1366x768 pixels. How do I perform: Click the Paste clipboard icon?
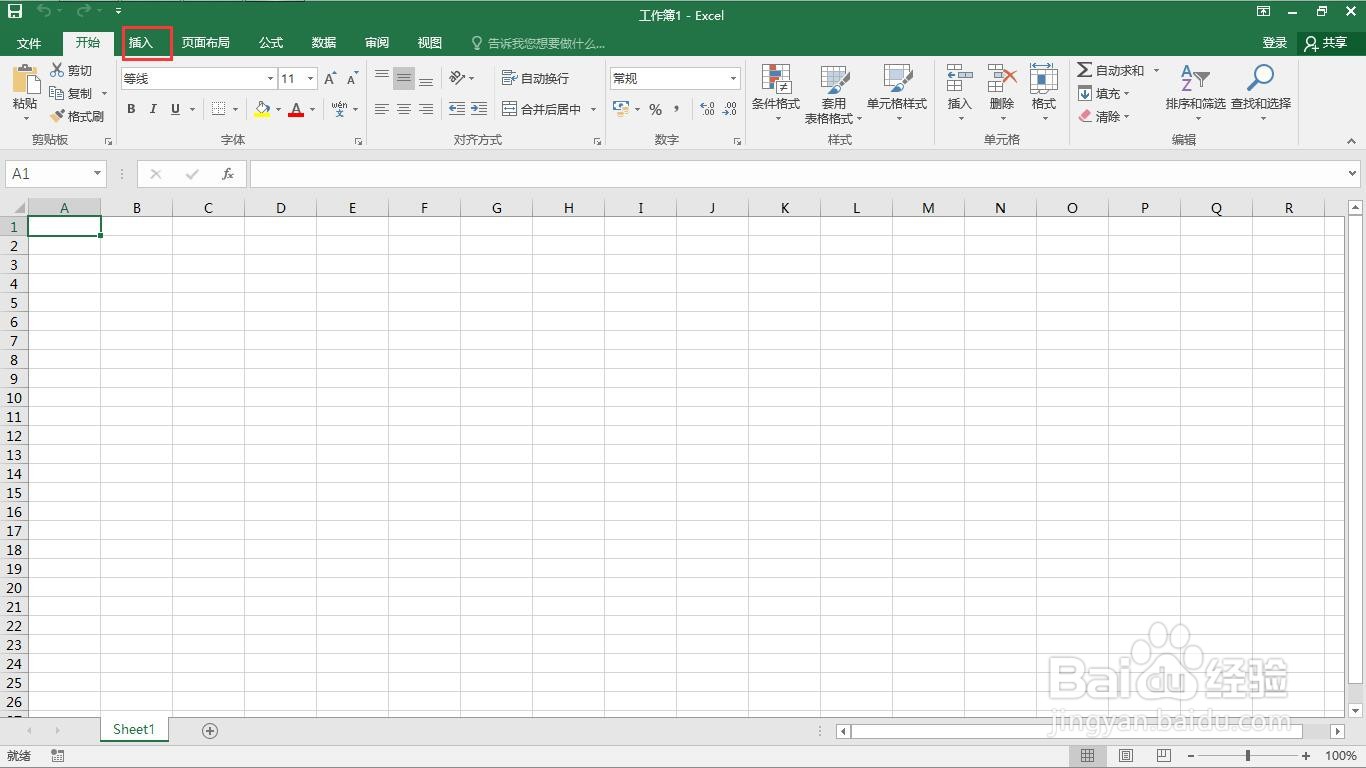tap(25, 80)
